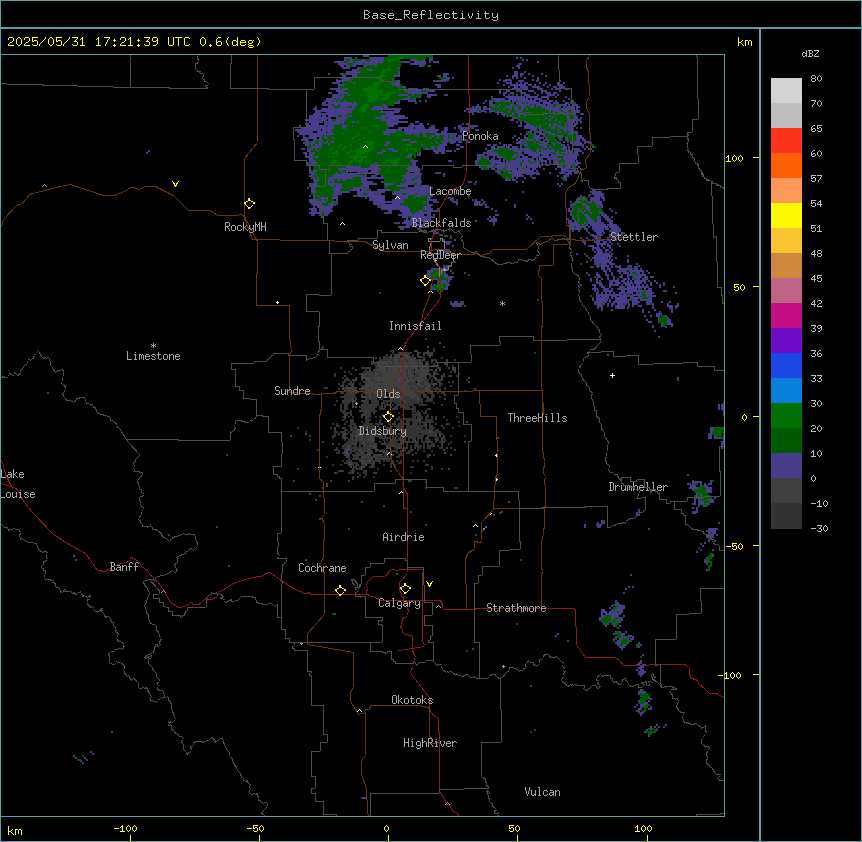This screenshot has height=842, width=862.
Task: Click the Drumheller town label
Action: click(638, 487)
